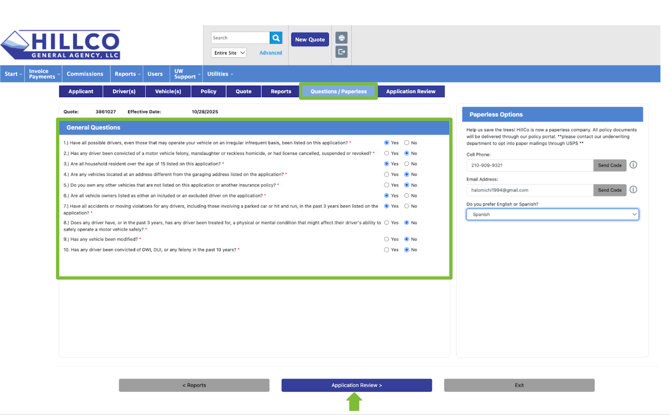
Task: Click the info icon beside Email Address
Action: [x=633, y=189]
